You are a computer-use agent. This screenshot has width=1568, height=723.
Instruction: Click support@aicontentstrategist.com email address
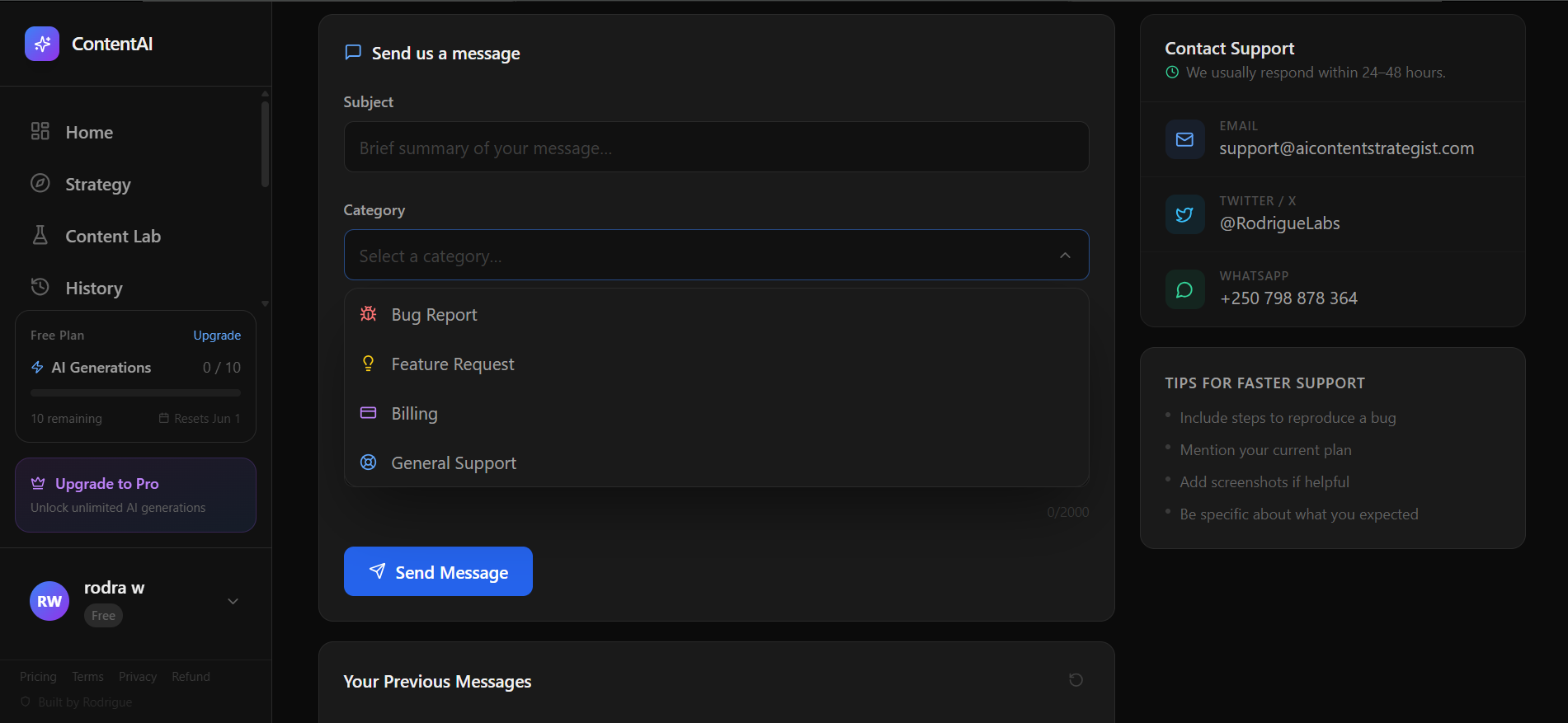click(1346, 148)
